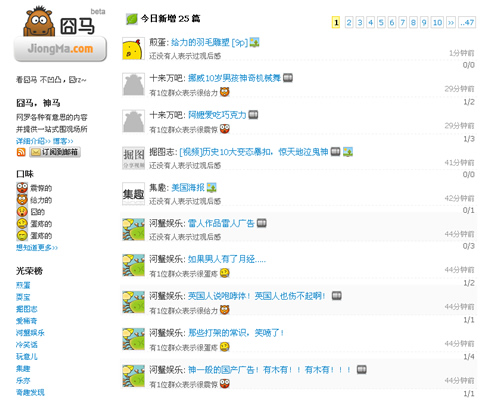
Task: Open 爱稀奇 in the 光荣榜 list
Action: [x=27, y=321]
